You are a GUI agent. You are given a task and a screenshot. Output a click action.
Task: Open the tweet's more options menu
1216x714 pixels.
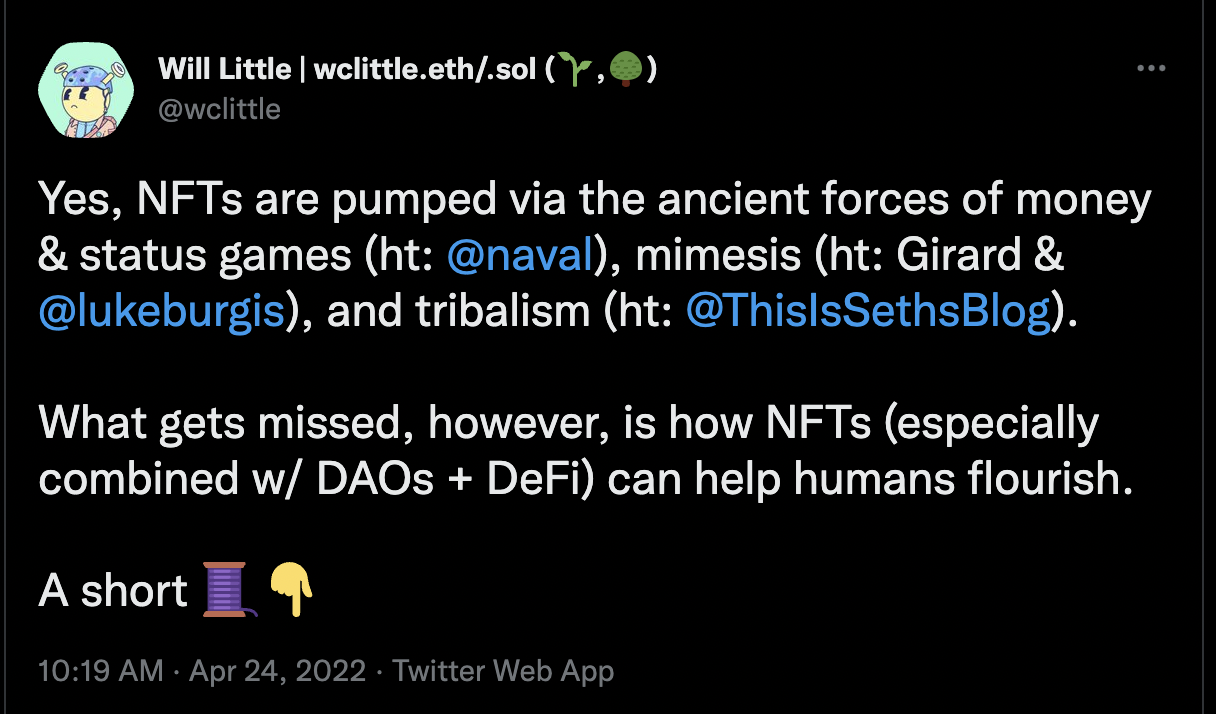pyautogui.click(x=1152, y=68)
